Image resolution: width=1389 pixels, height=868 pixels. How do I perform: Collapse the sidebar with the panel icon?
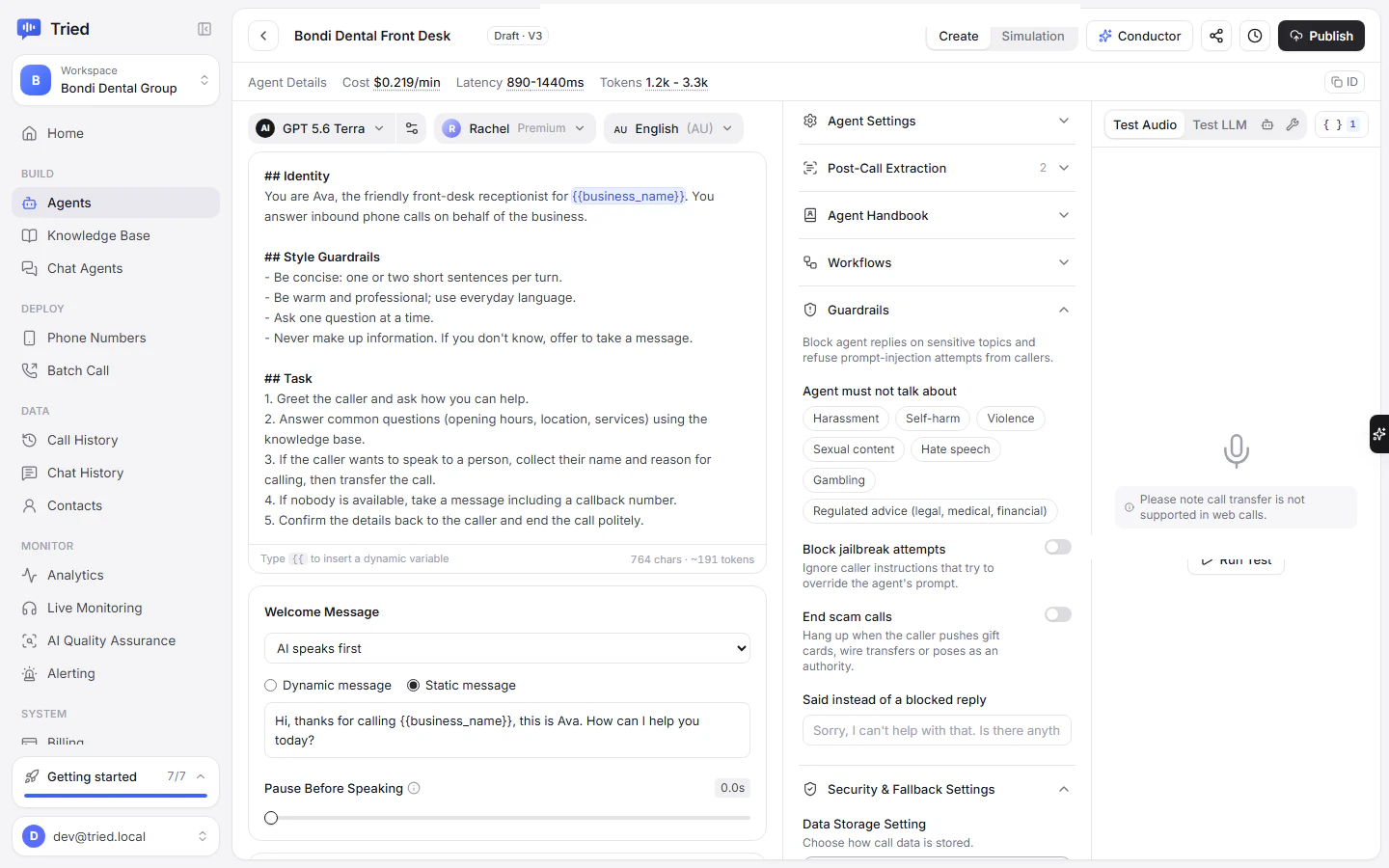[x=204, y=29]
